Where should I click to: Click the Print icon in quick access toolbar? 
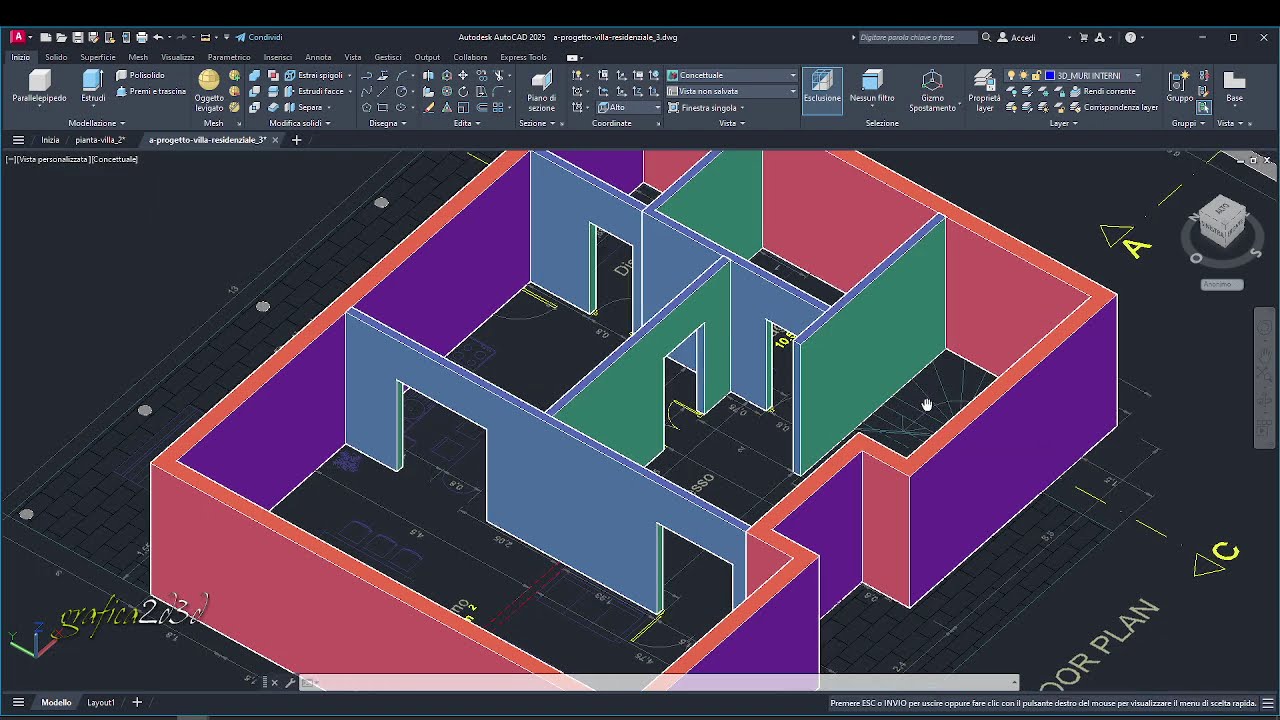point(141,37)
